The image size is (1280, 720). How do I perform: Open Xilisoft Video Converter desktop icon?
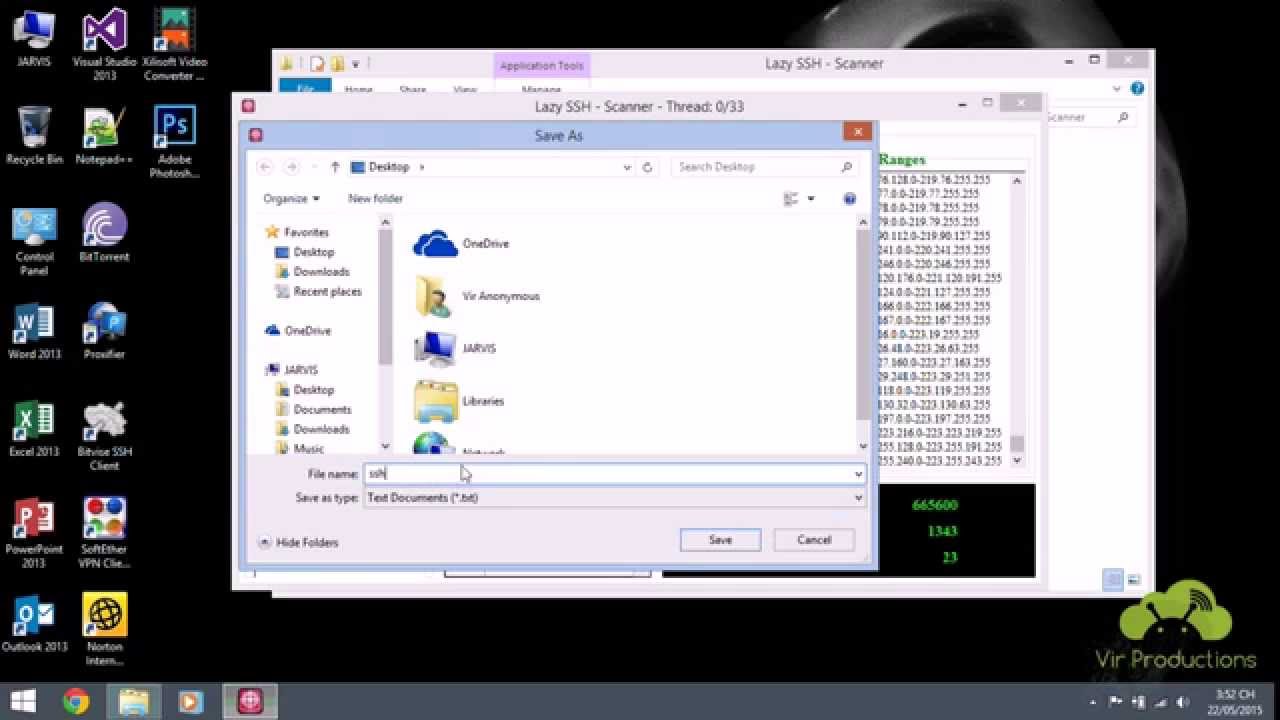click(174, 44)
